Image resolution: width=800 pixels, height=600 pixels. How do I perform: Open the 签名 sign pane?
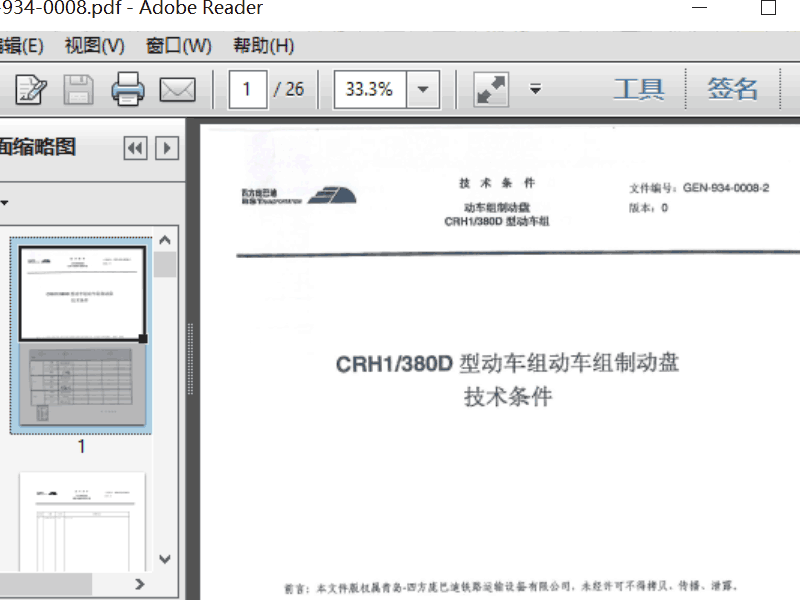point(732,89)
